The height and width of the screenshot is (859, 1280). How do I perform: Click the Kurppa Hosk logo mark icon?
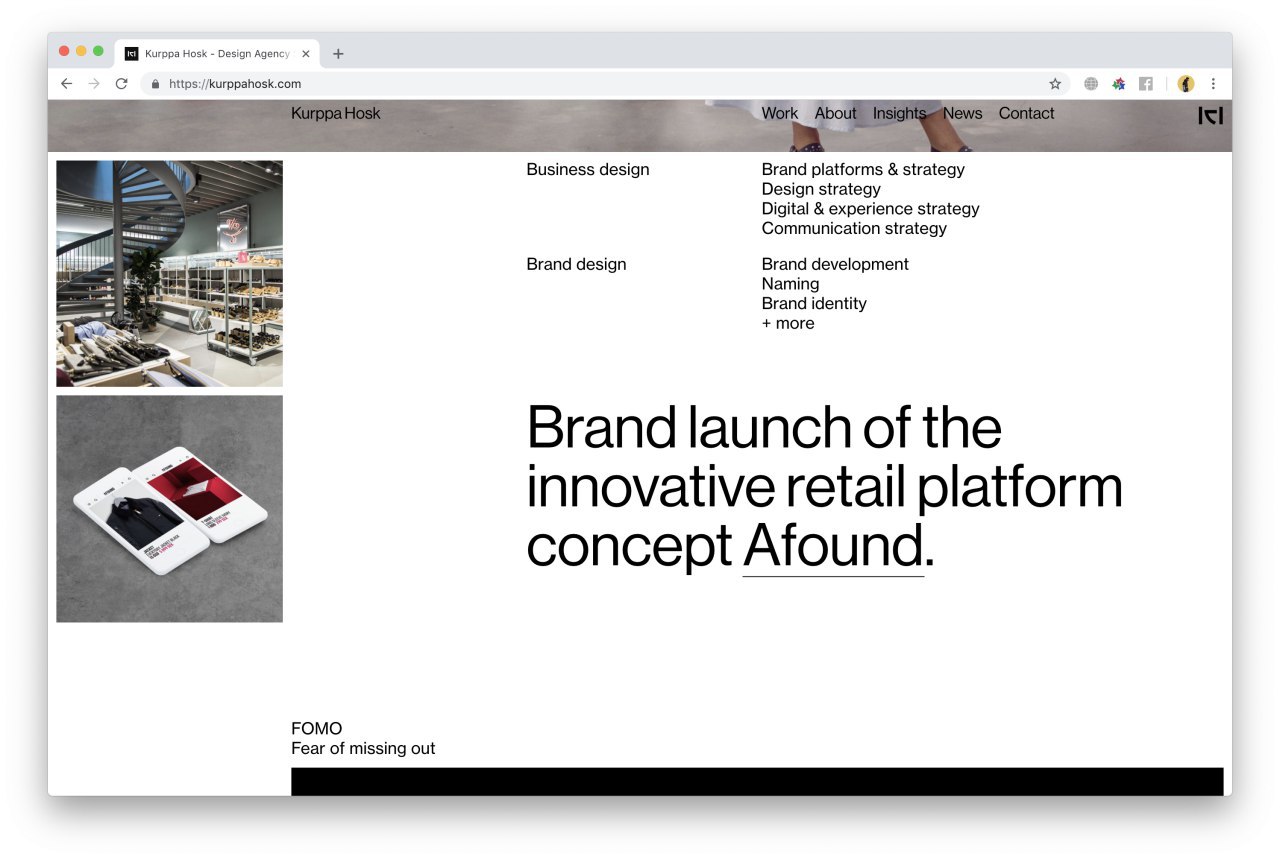click(x=1210, y=116)
